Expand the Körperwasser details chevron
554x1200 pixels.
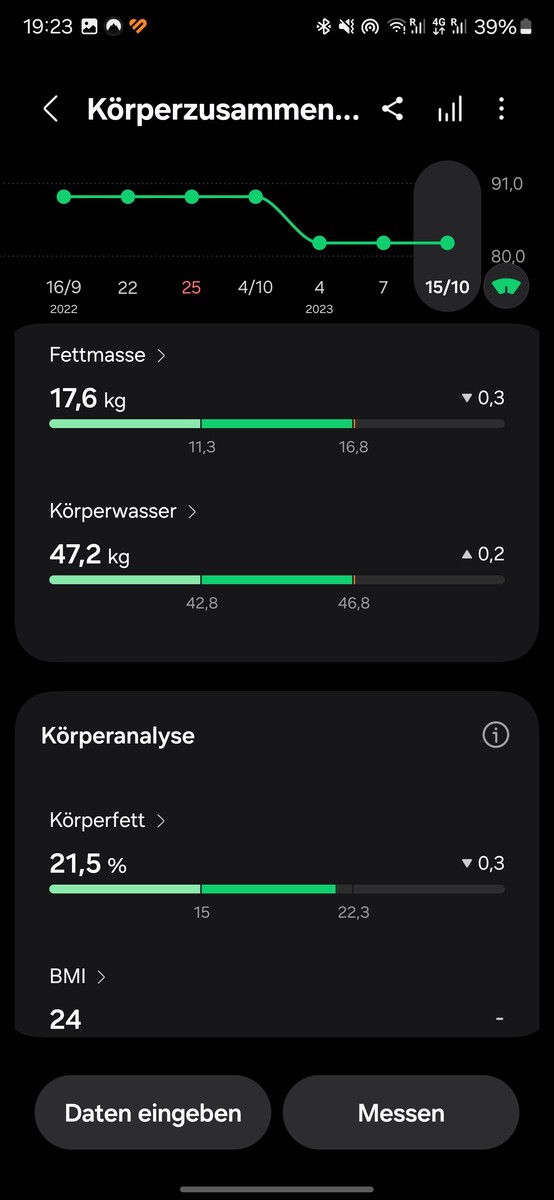coord(192,511)
